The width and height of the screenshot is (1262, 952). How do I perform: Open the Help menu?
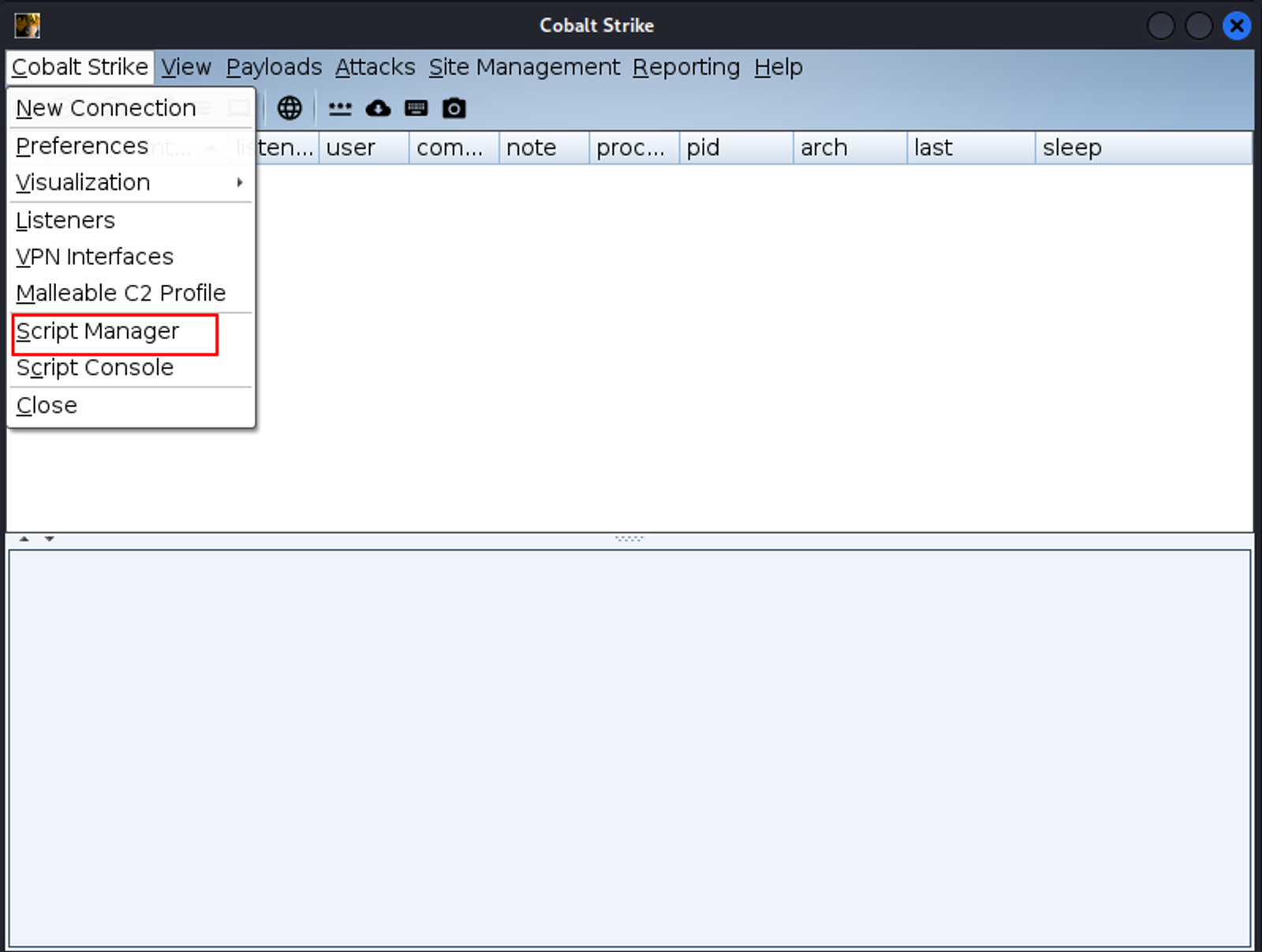click(778, 67)
